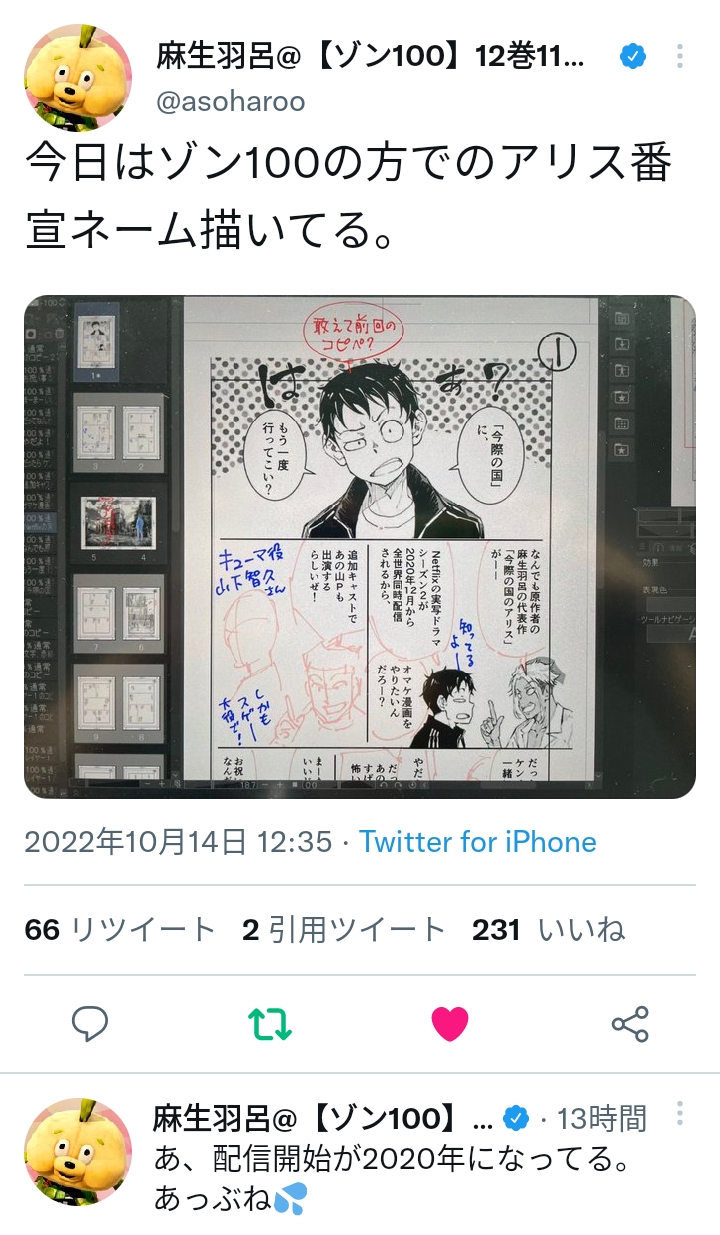Open the attached manga draft photo

pos(360,547)
